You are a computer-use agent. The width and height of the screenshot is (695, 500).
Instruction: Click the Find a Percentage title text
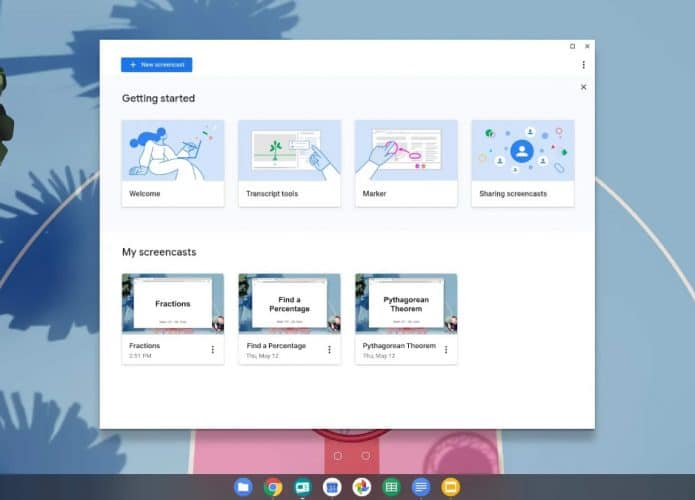pyautogui.click(x=276, y=346)
